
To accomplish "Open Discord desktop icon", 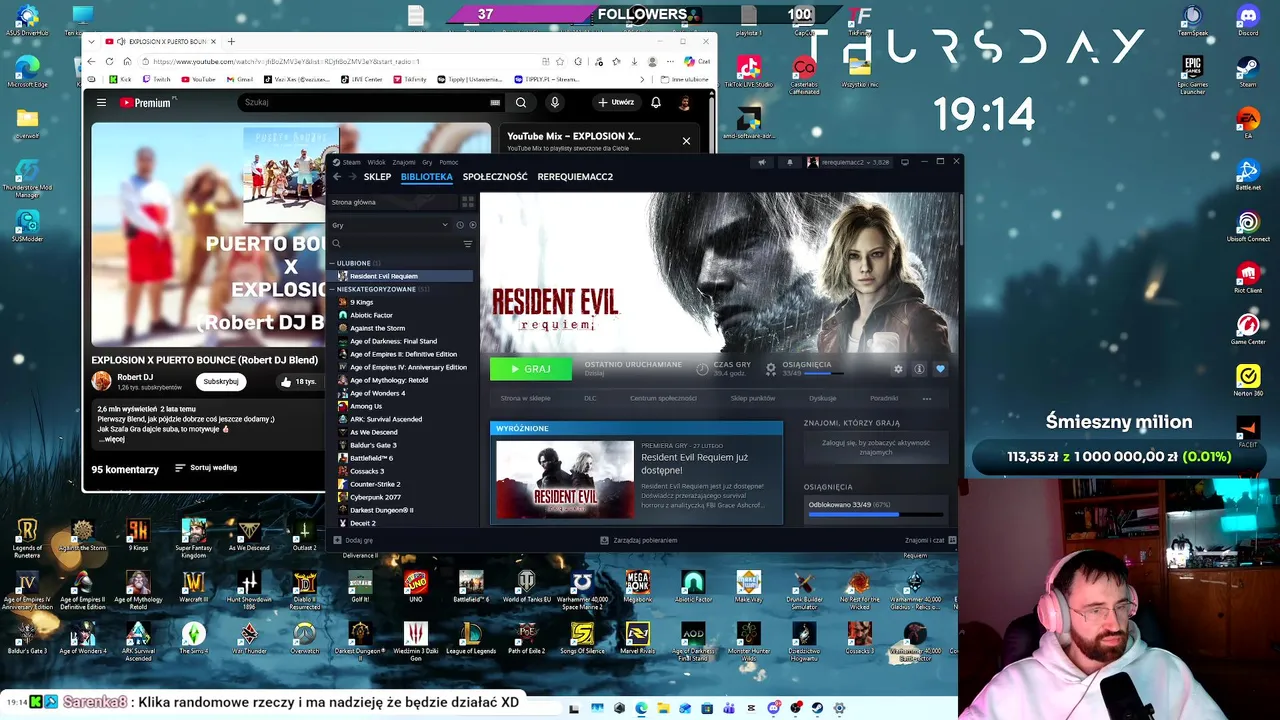I will pos(1247,20).
